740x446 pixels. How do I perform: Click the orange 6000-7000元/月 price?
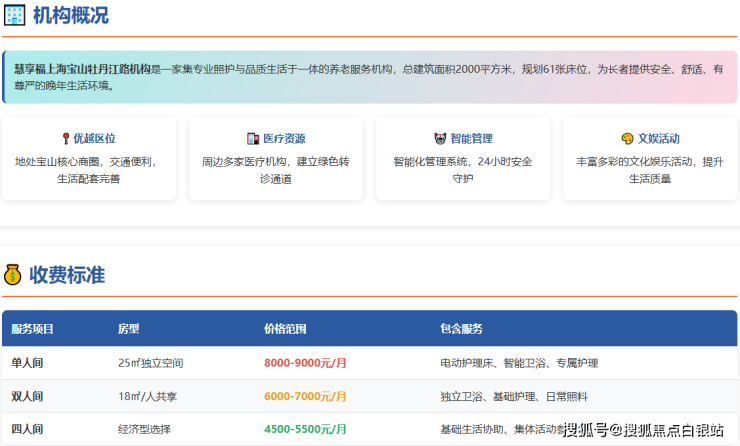(305, 396)
